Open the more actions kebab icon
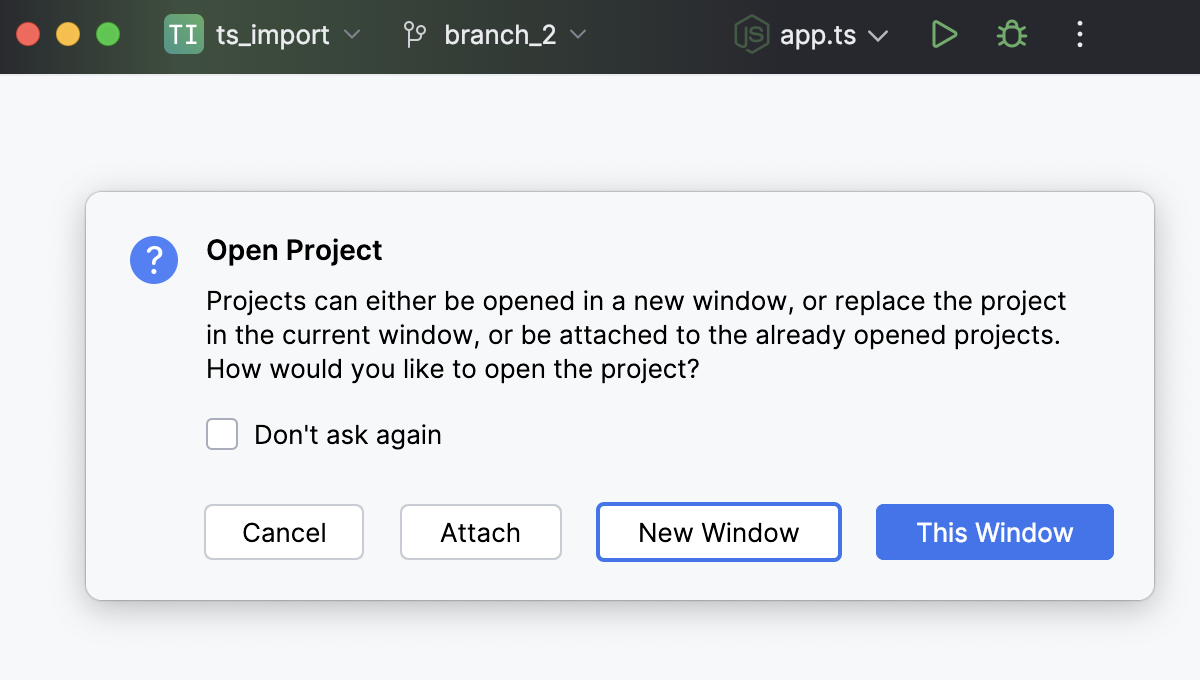 [x=1079, y=34]
